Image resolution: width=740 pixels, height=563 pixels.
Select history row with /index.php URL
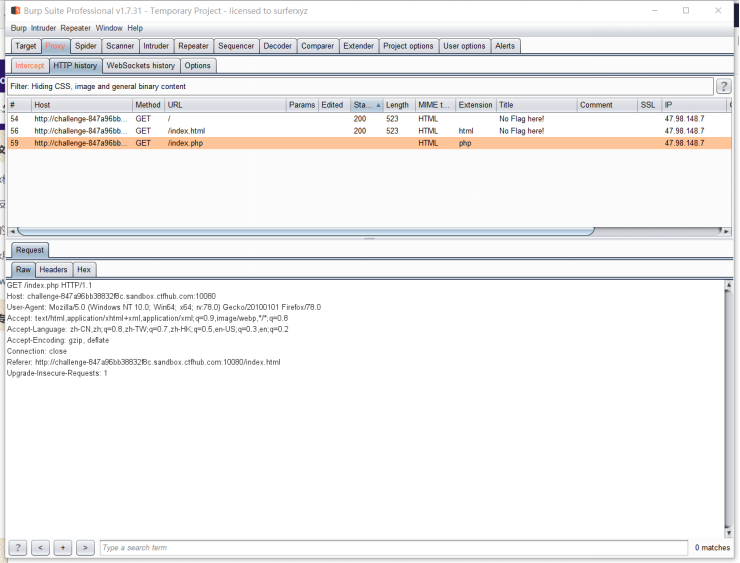(x=369, y=143)
